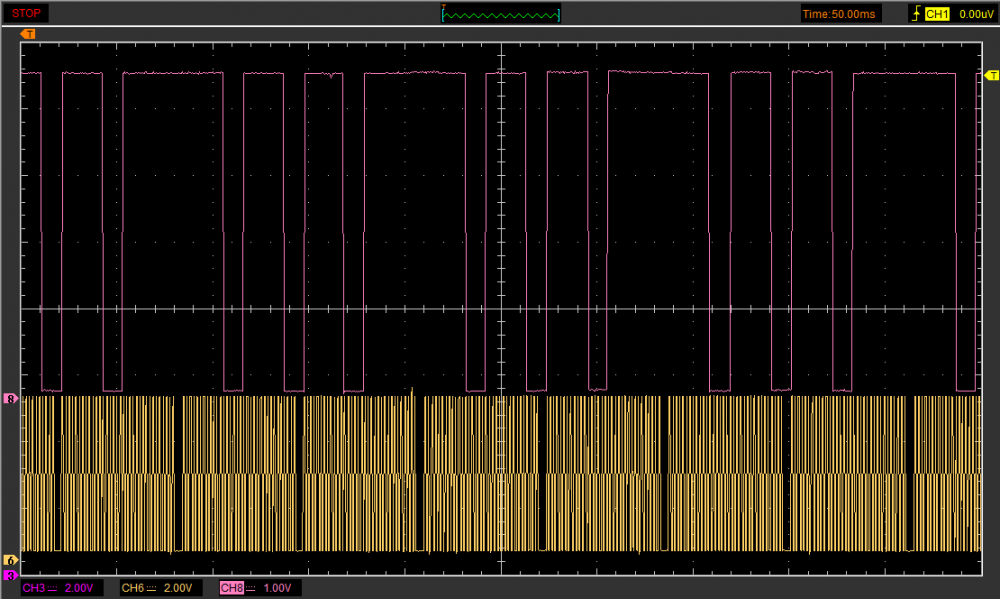Click the yellow trigger level marker on right edge
The height and width of the screenshot is (599, 1000).
(992, 76)
